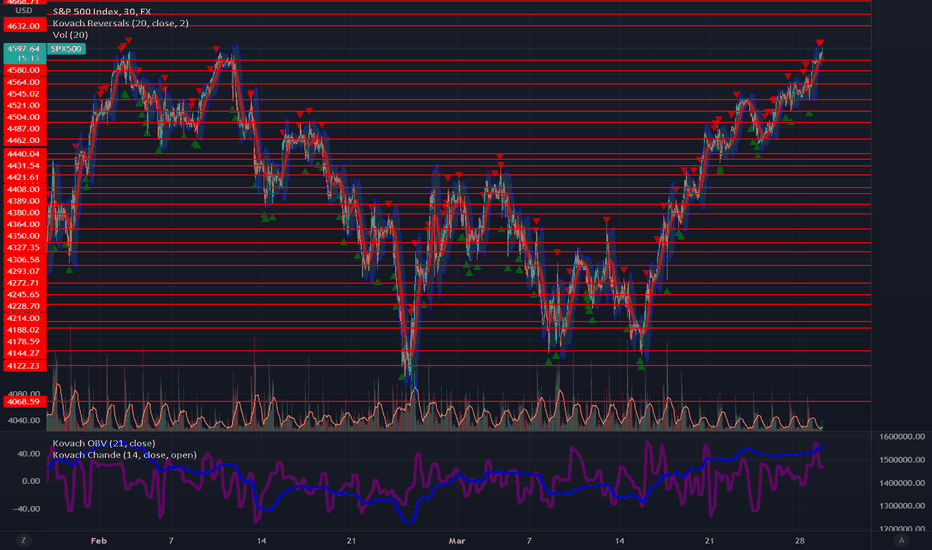The width and height of the screenshot is (932, 550).
Task: Click the 4306.58 price level label
Action: [24, 260]
